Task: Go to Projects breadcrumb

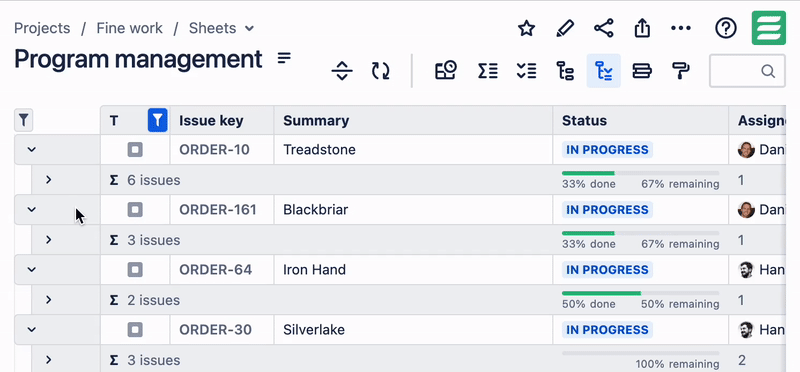Action: pos(42,28)
